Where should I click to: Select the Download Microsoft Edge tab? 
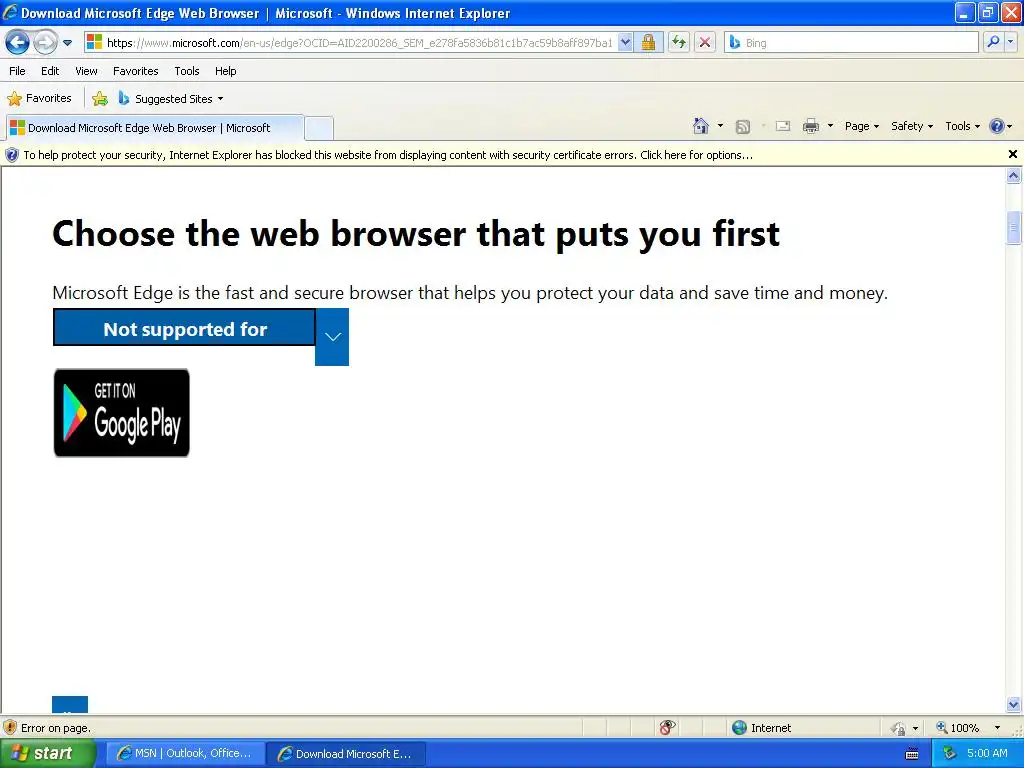[154, 128]
